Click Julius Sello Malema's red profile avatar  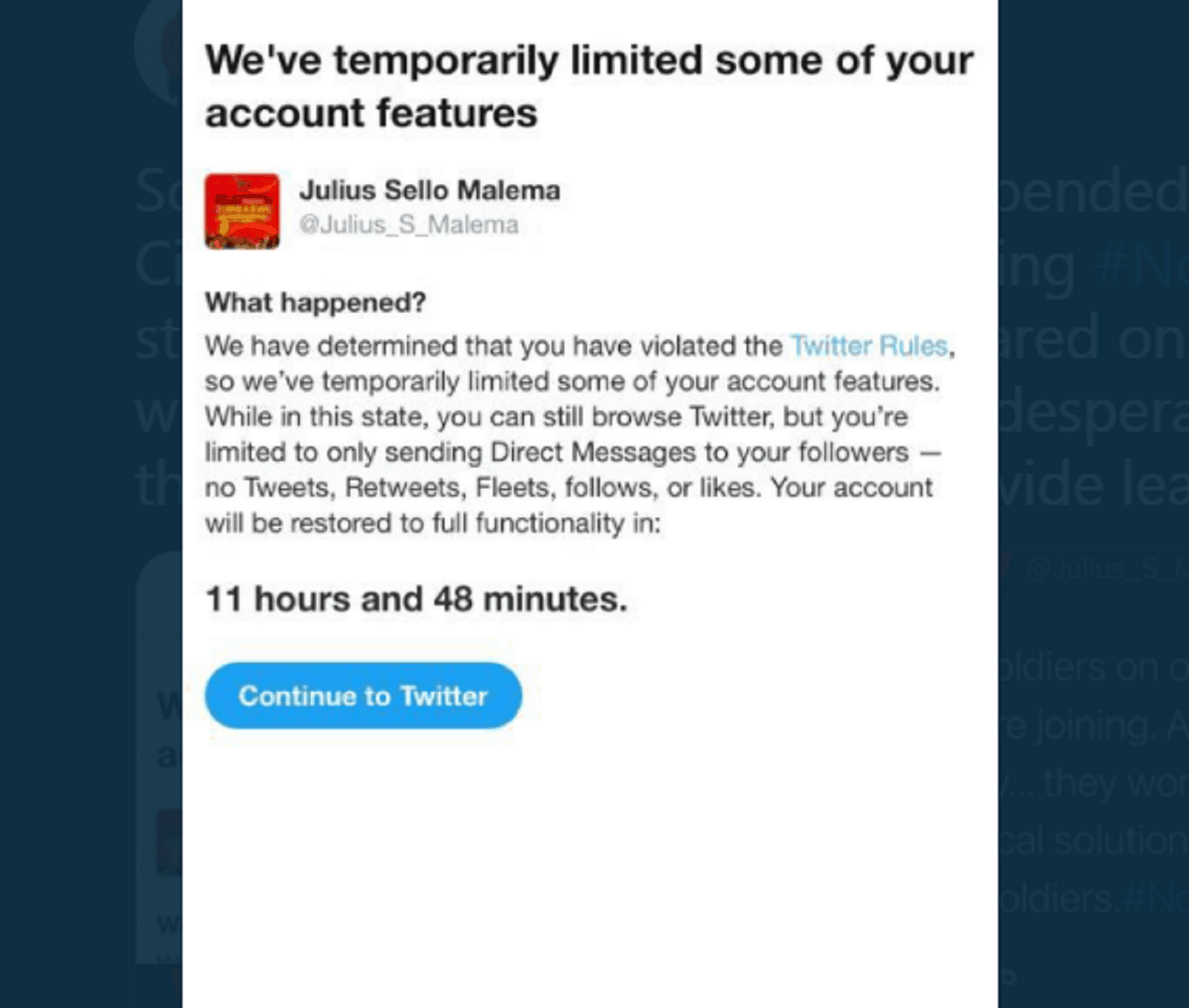pos(242,211)
